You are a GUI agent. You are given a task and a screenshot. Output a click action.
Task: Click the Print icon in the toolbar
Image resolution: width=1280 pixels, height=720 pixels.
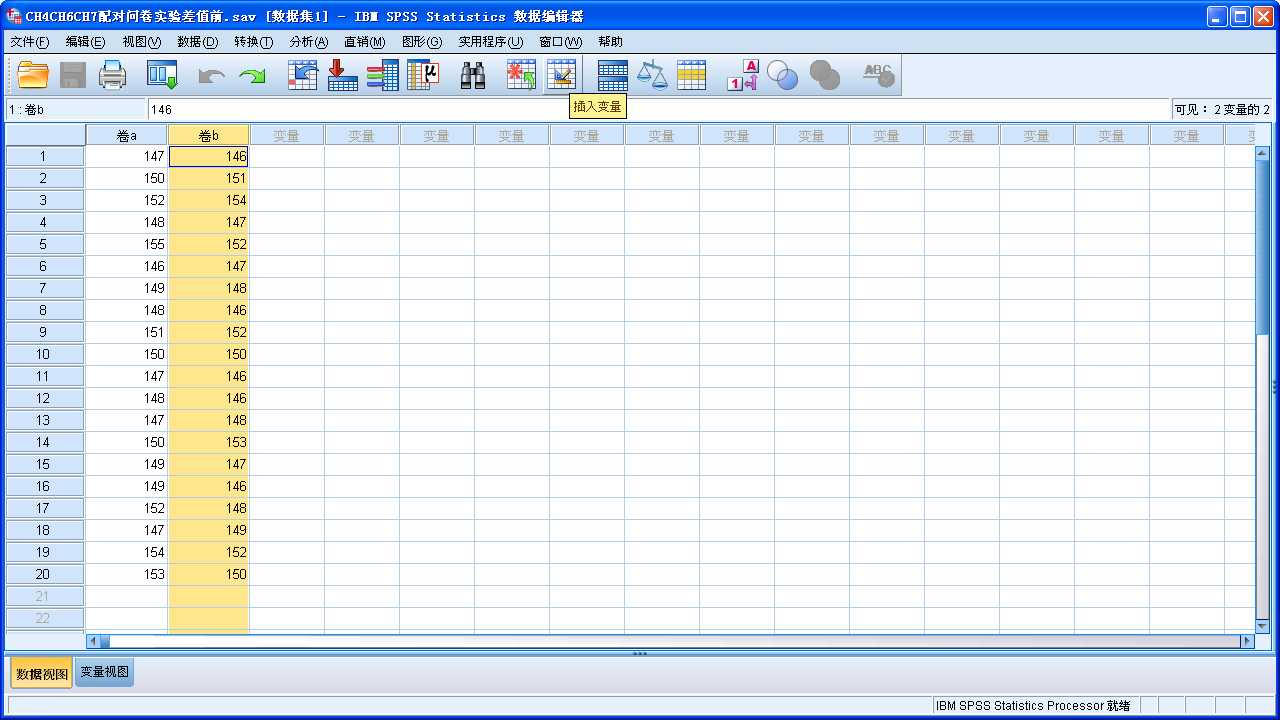tap(113, 75)
